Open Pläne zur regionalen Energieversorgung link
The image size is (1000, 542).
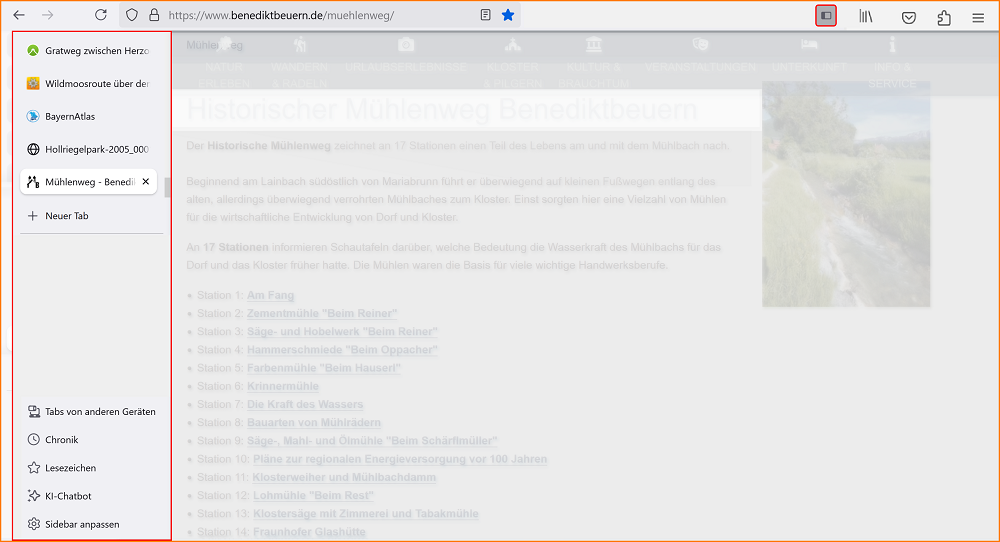[x=400, y=459]
